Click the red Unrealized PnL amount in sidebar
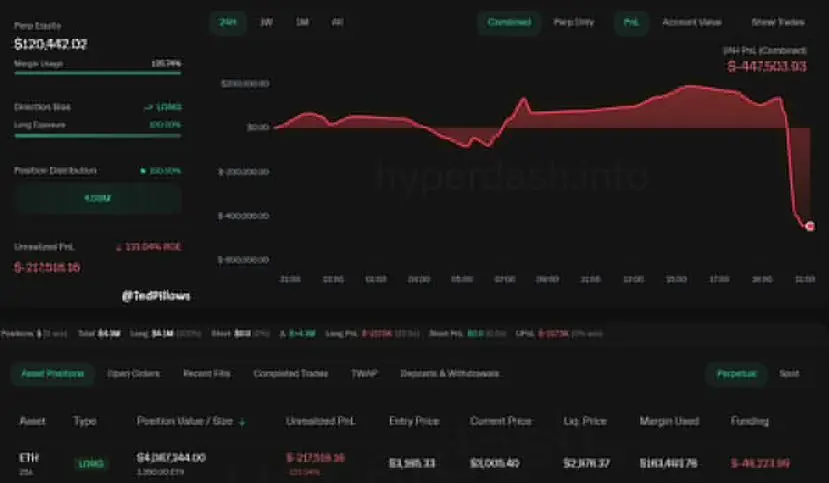Viewport: 829px width, 483px height. point(47,267)
